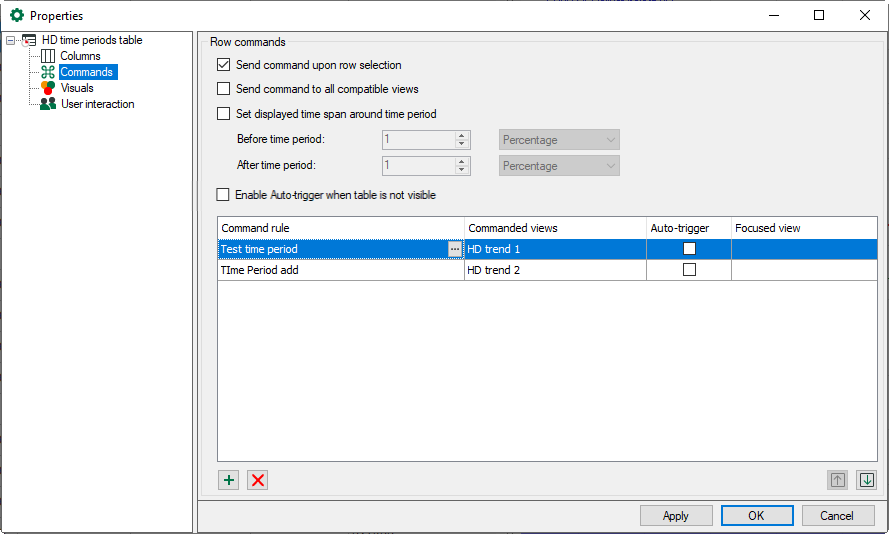Uncheck Send command upon row selection

[224, 65]
